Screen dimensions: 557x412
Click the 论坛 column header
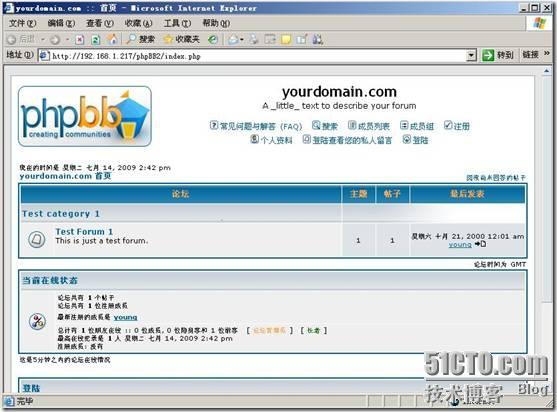click(x=180, y=194)
